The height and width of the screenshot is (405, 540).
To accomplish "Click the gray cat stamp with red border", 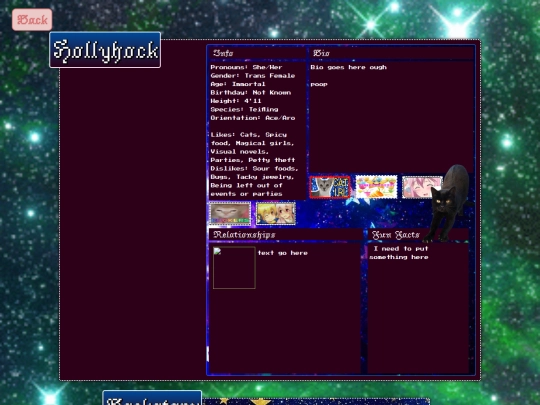I will click(x=330, y=187).
